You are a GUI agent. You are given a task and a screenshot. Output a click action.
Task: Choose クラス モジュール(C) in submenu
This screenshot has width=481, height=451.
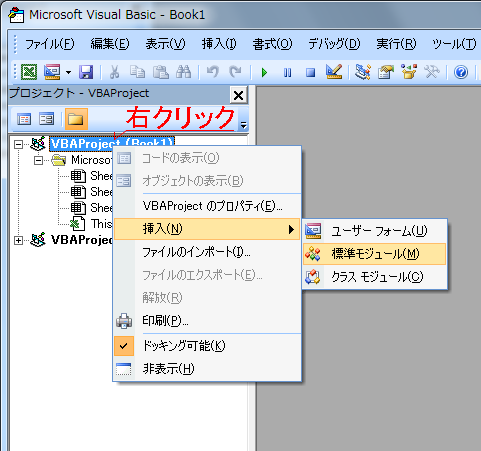tap(375, 277)
